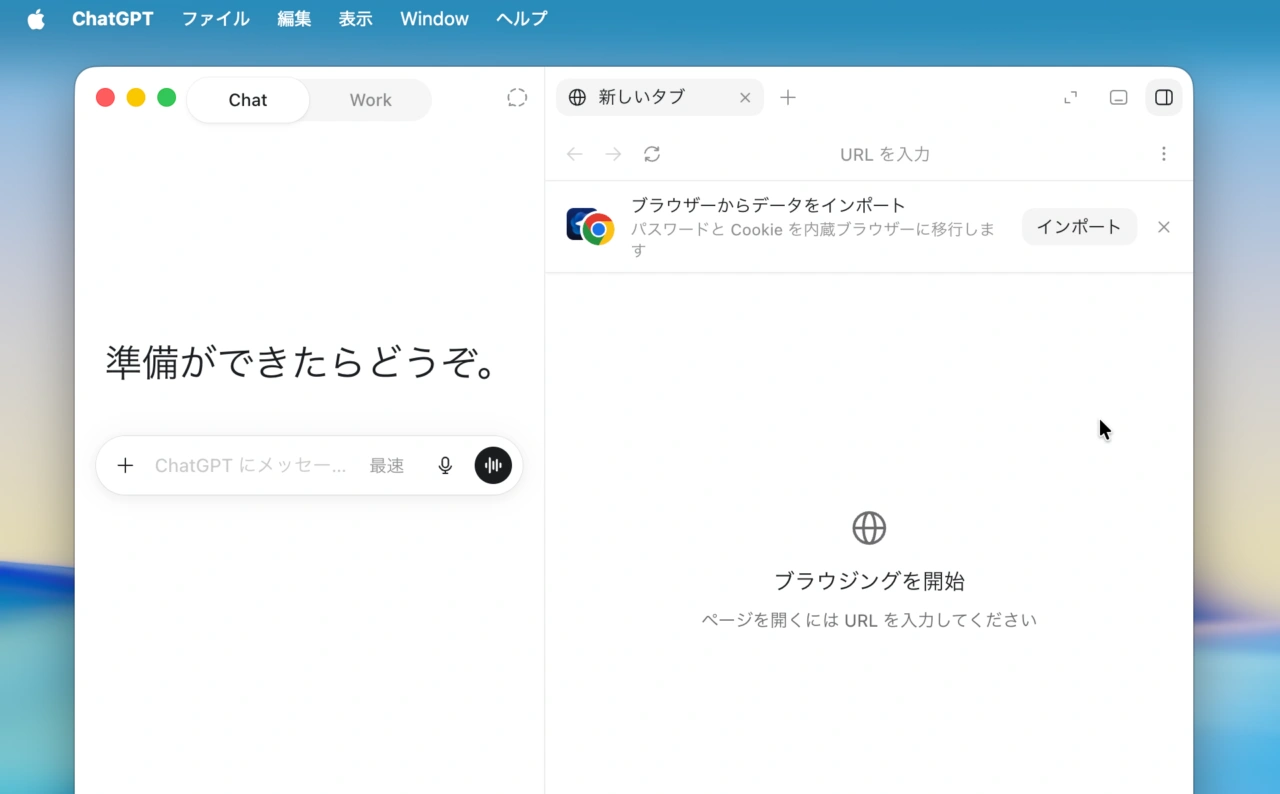This screenshot has width=1280, height=794.
Task: Close the window with red button
Action: coord(105,97)
